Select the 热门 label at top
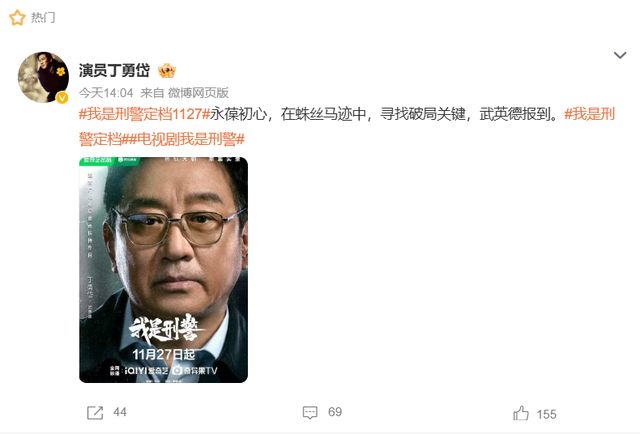 pos(43,18)
